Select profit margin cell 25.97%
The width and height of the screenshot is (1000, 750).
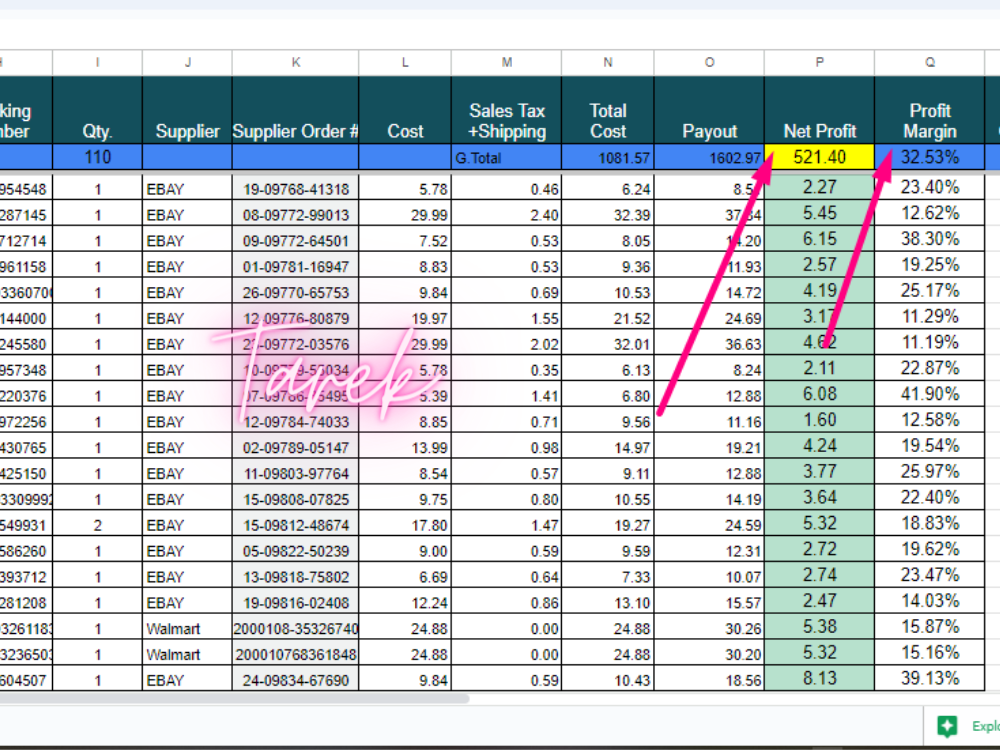click(930, 472)
